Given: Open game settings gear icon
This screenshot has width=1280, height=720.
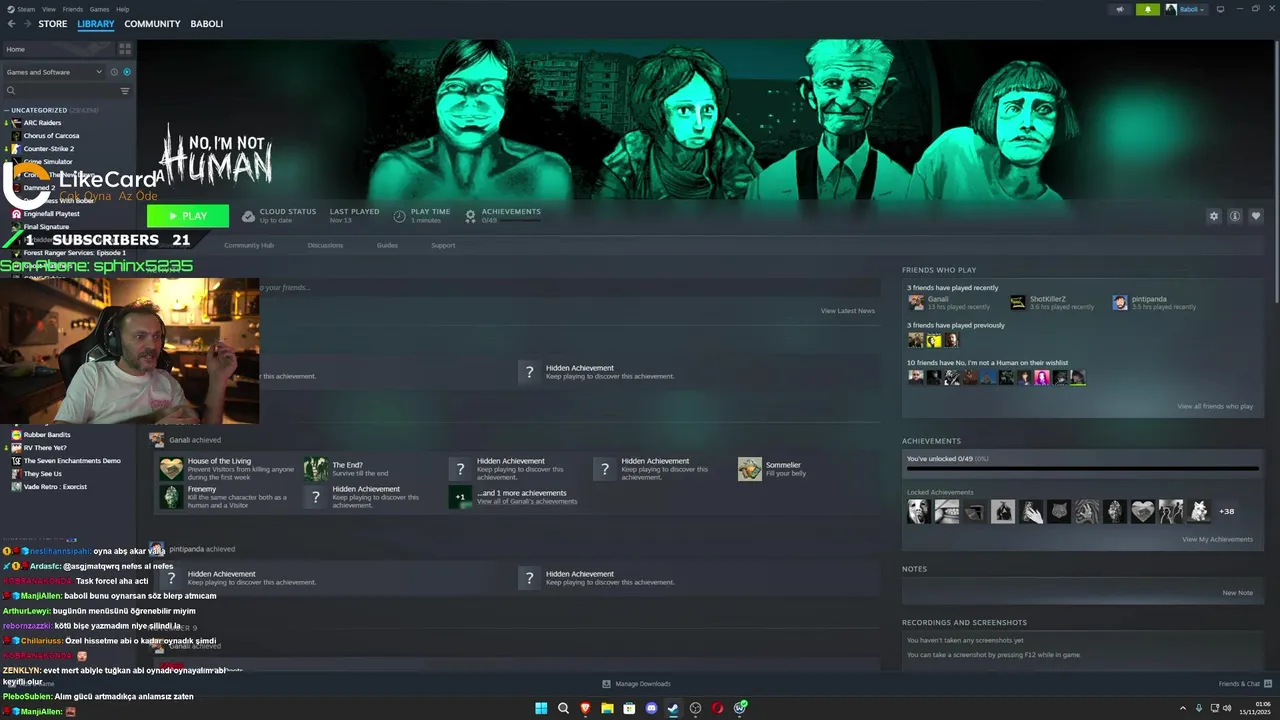Looking at the screenshot, I should [1214, 216].
